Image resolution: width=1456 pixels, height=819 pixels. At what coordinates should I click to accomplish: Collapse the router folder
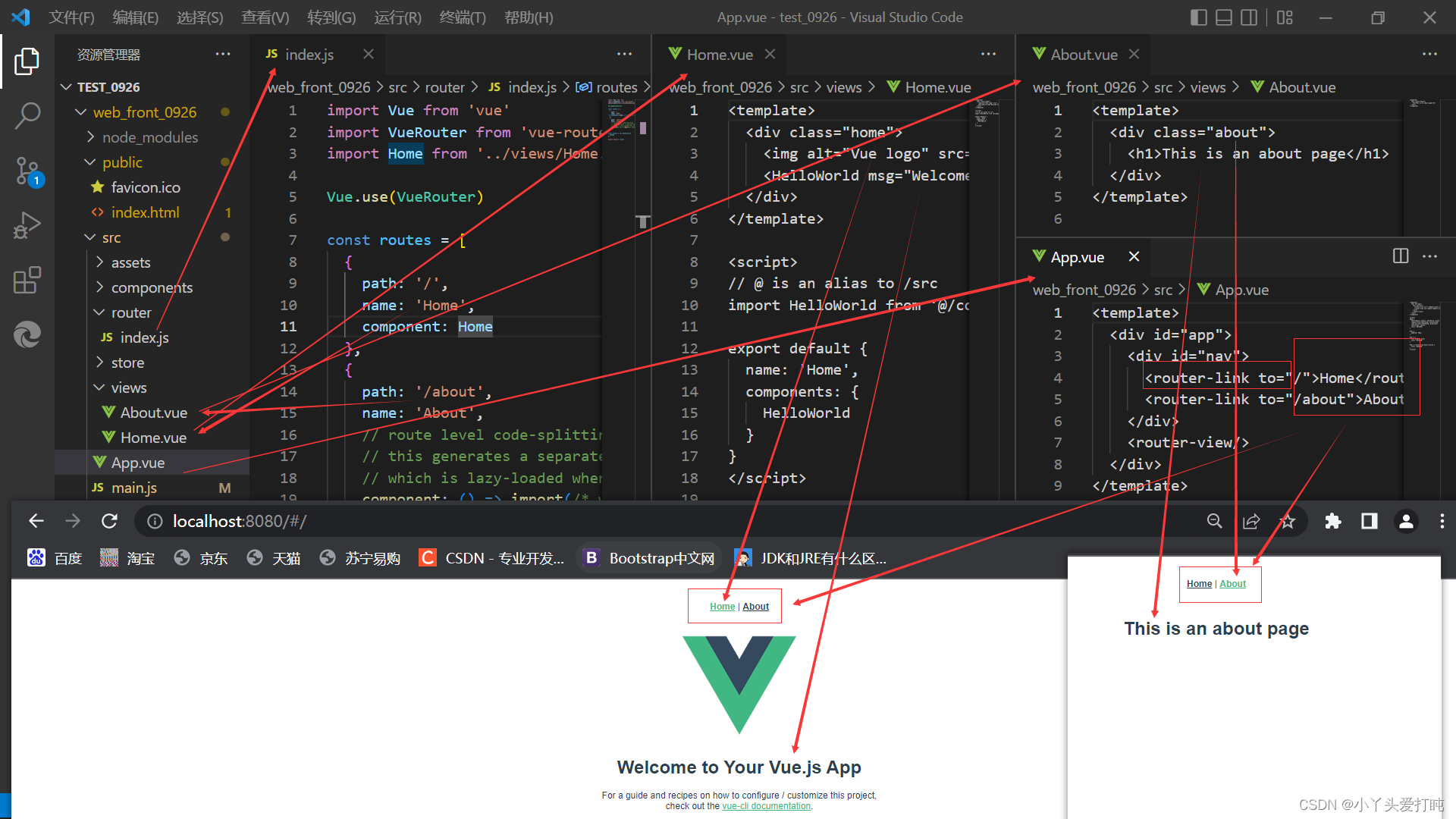[99, 312]
